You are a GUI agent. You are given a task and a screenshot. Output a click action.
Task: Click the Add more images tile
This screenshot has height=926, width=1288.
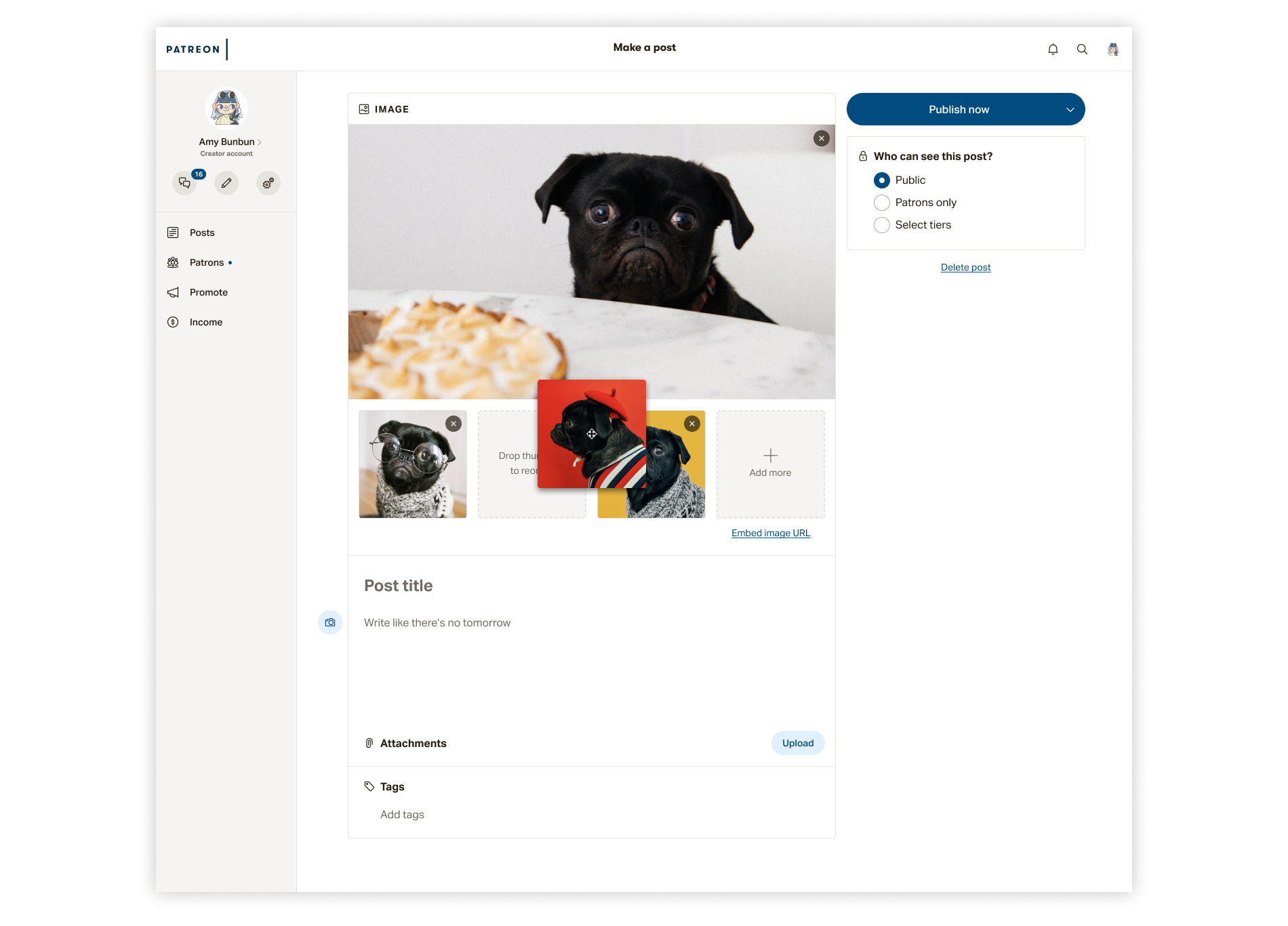[771, 464]
